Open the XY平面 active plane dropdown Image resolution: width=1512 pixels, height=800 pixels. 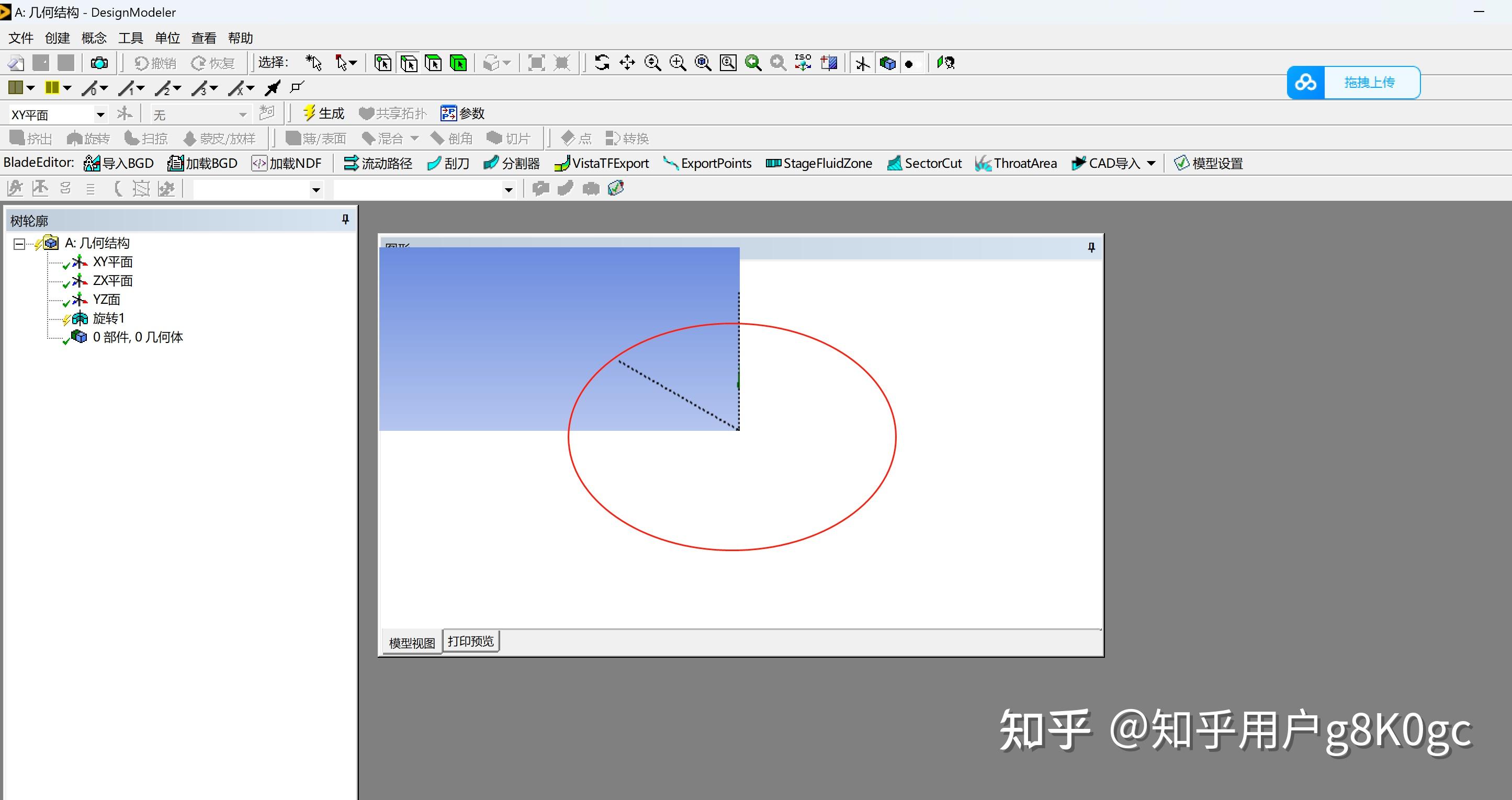(100, 115)
